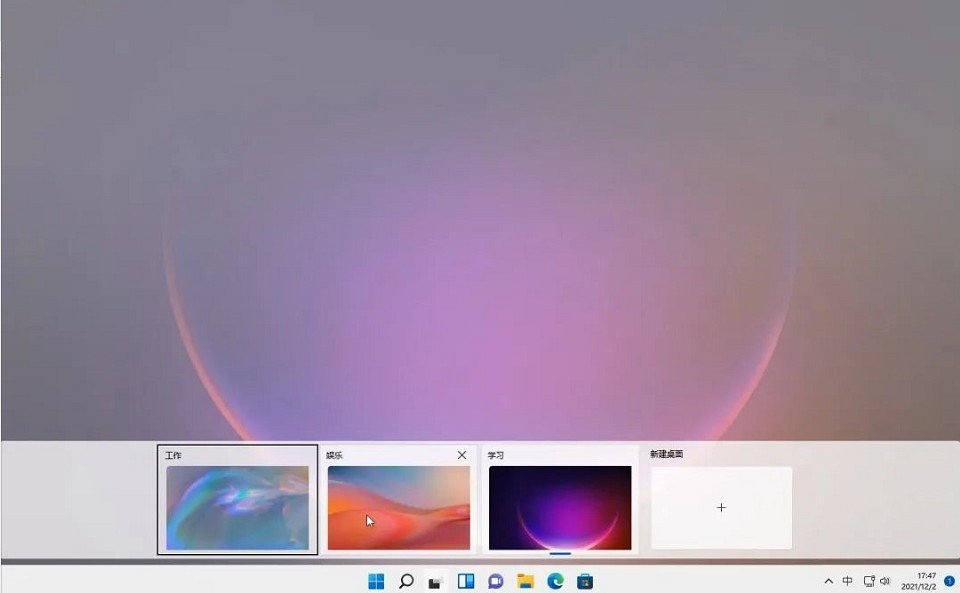Open Microsoft Store from taskbar
960x593 pixels.
[585, 581]
